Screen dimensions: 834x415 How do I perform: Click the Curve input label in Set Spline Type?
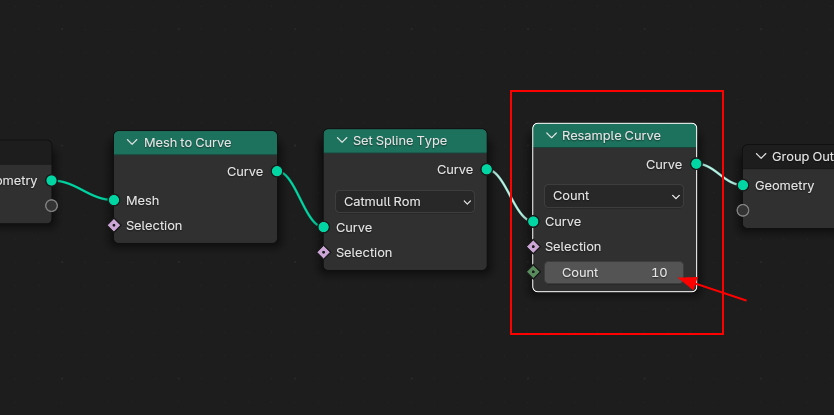point(354,228)
